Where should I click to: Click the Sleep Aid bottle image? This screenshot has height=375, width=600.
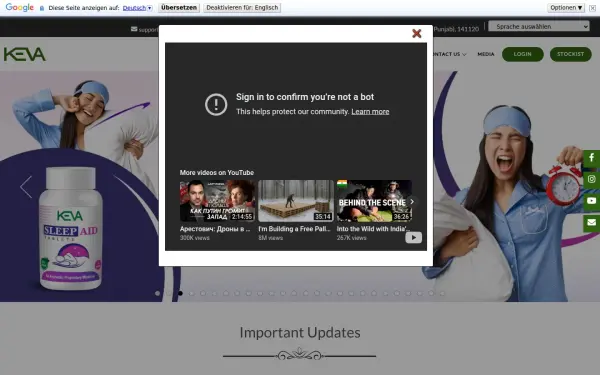pyautogui.click(x=70, y=228)
